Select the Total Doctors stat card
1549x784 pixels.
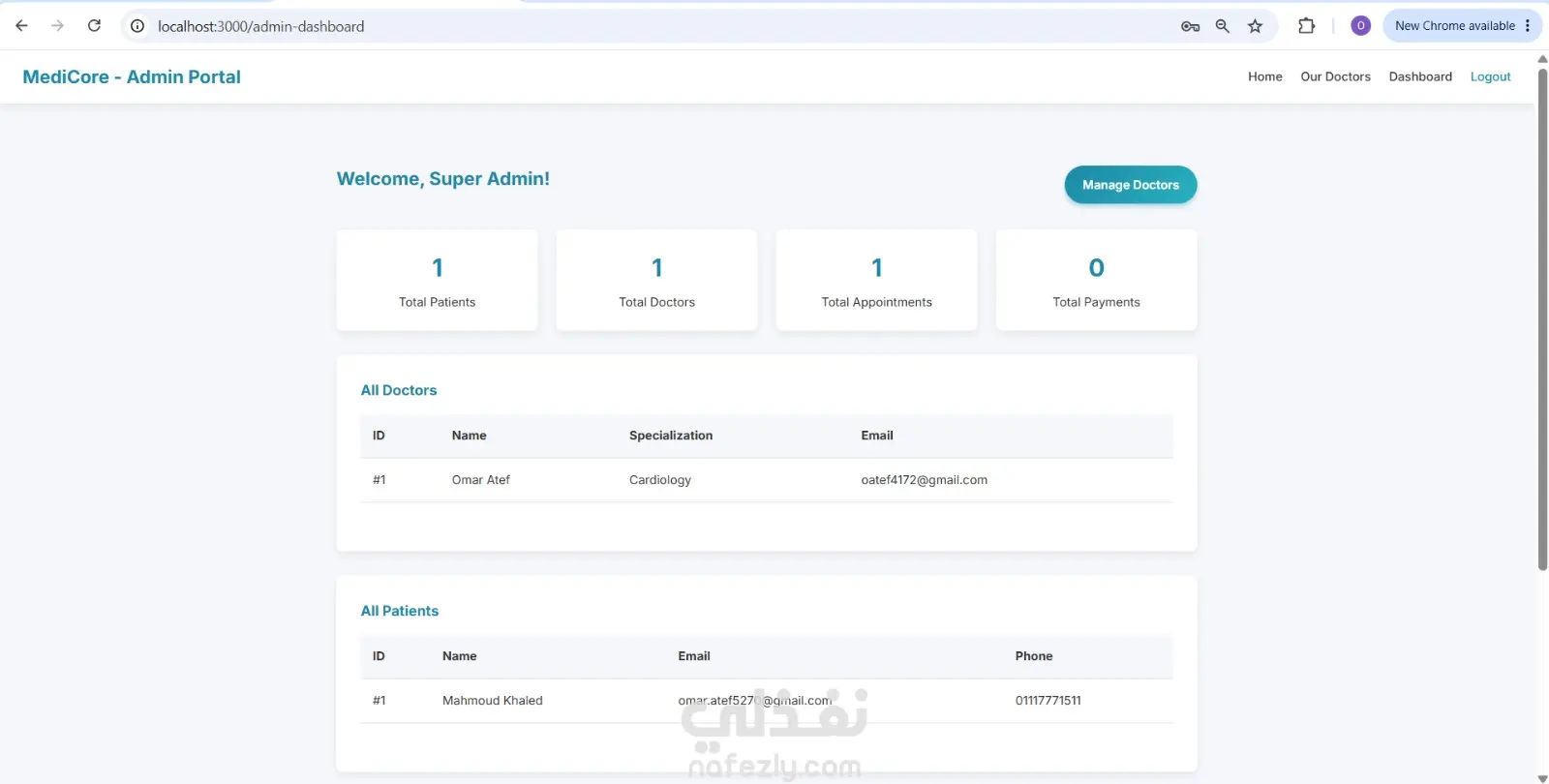tap(656, 280)
